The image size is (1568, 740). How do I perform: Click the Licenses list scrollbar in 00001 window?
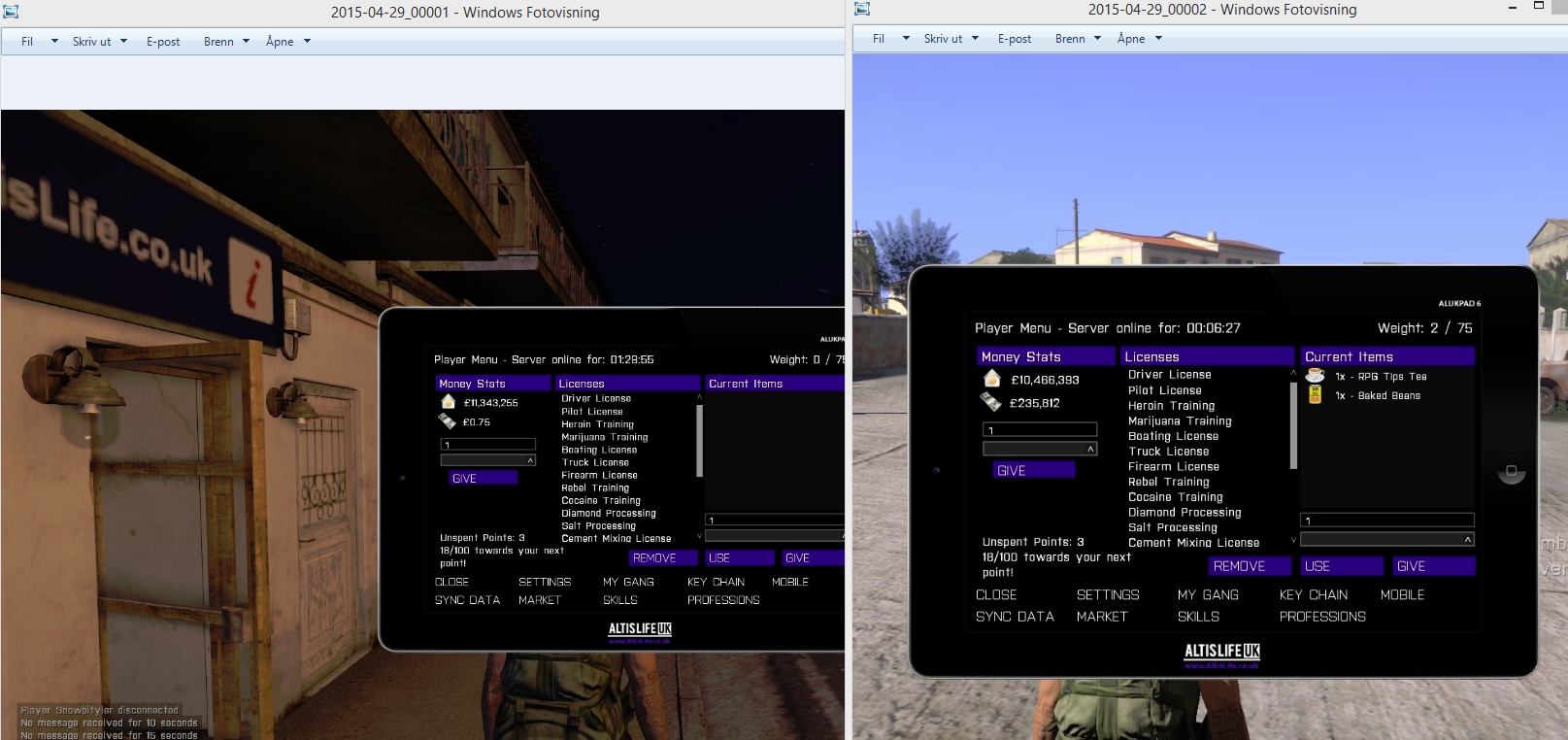pos(699,440)
